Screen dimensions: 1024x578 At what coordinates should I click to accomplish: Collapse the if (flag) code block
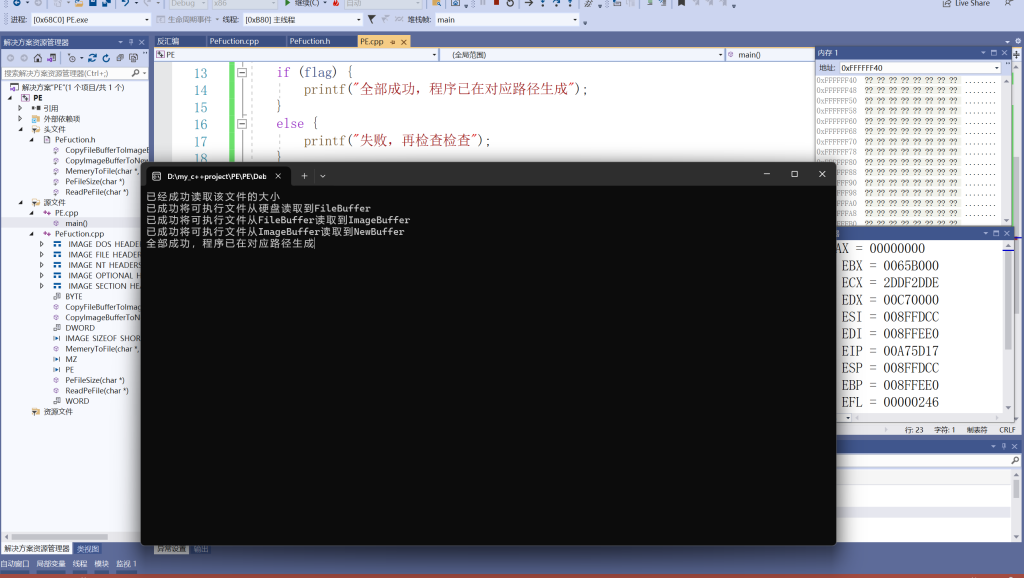241,73
